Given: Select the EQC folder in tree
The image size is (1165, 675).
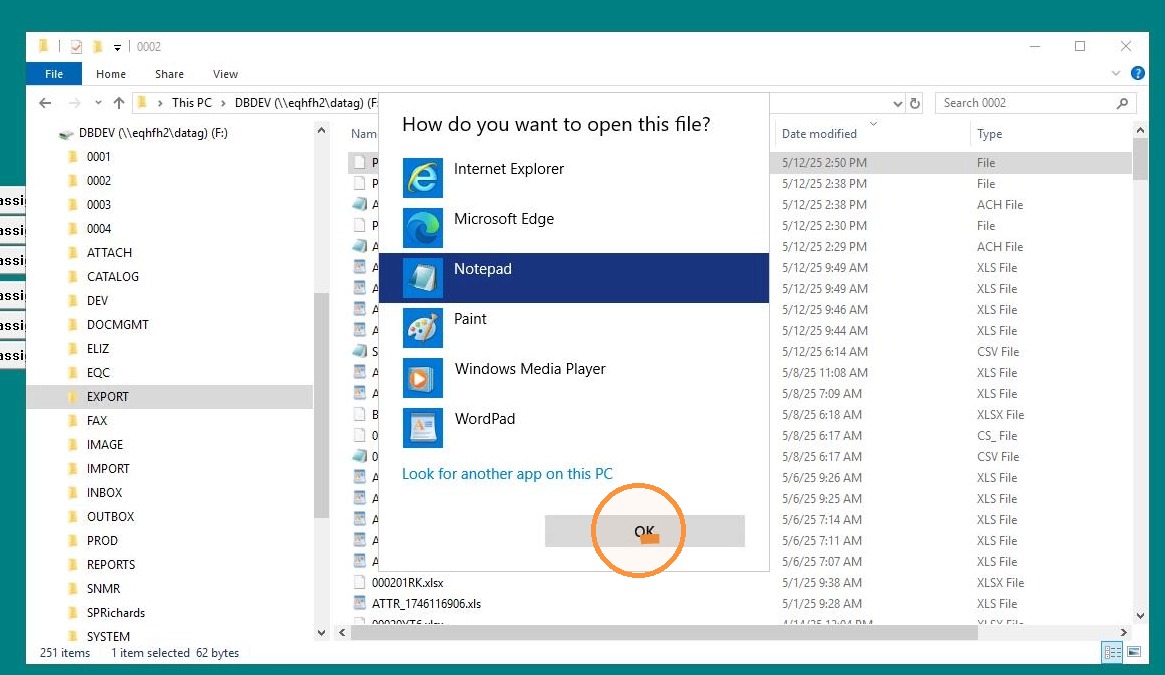Looking at the screenshot, I should pos(98,373).
